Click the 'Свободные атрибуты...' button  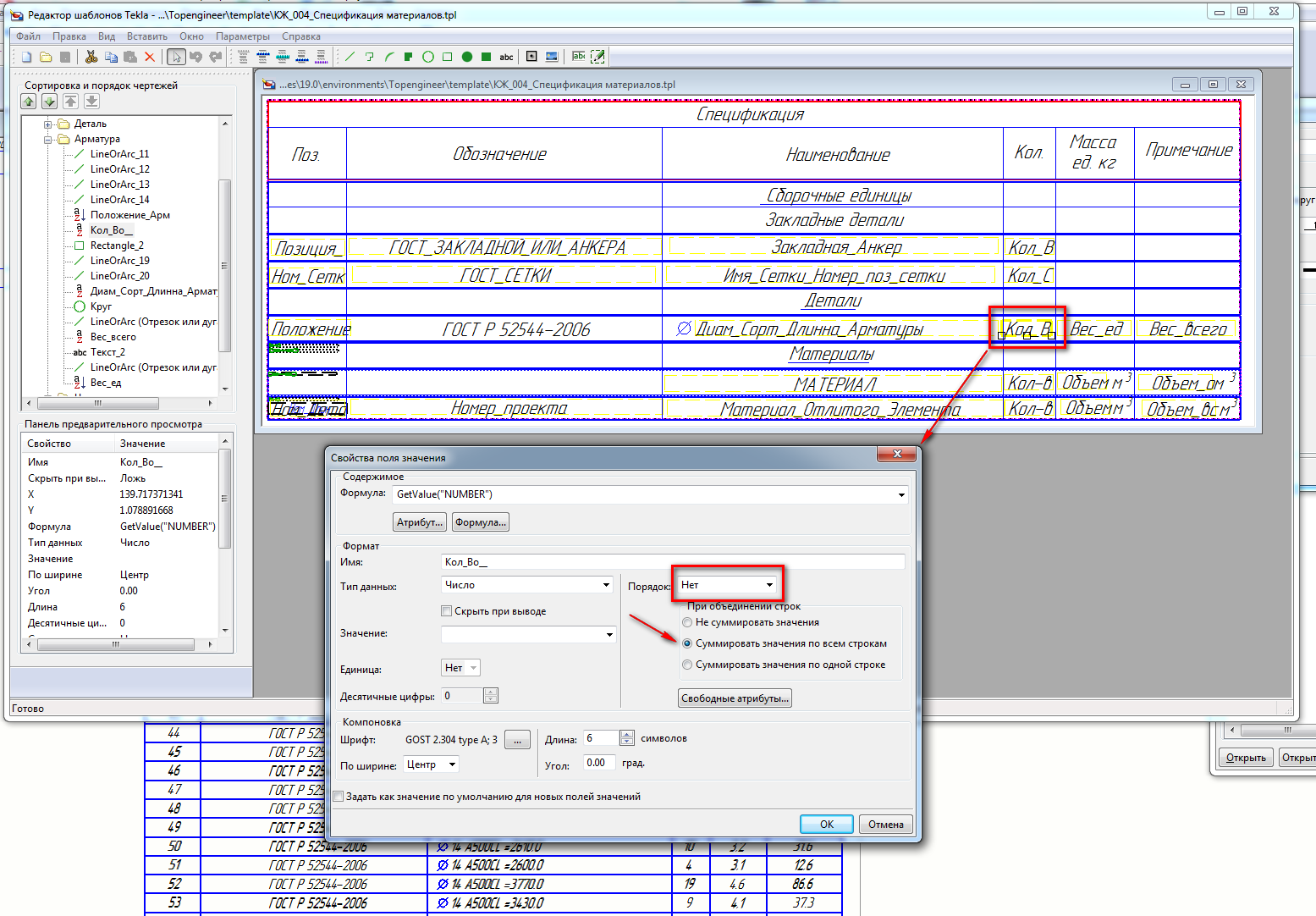pos(735,698)
